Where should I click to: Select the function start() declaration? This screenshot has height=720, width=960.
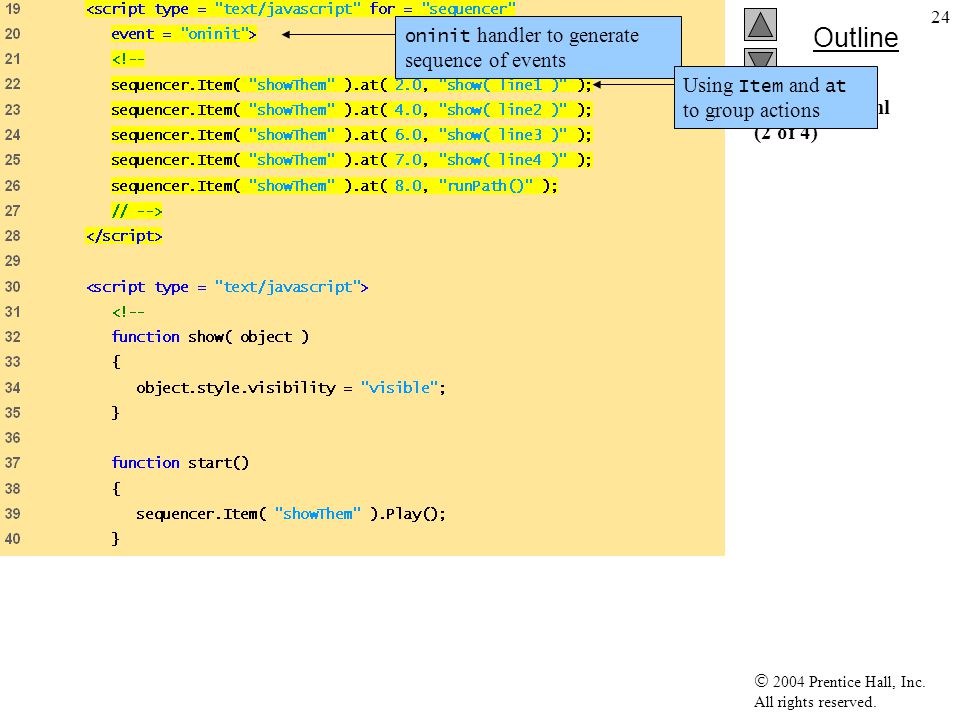[x=180, y=463]
